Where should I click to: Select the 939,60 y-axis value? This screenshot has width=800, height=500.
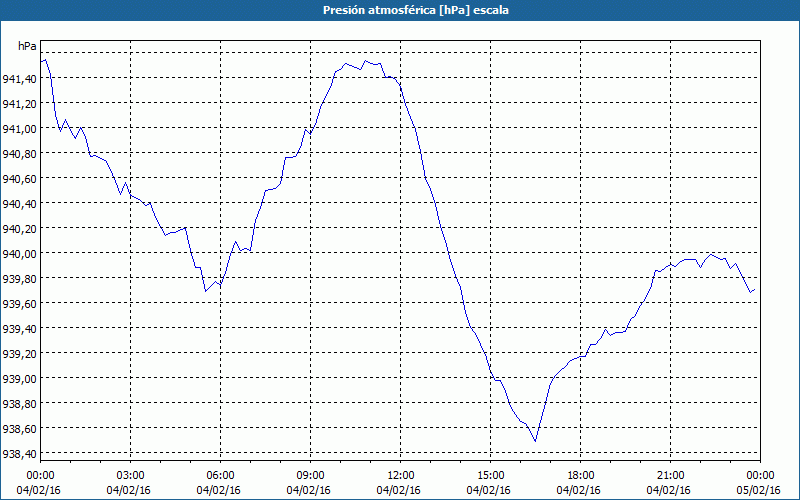pyautogui.click(x=19, y=304)
